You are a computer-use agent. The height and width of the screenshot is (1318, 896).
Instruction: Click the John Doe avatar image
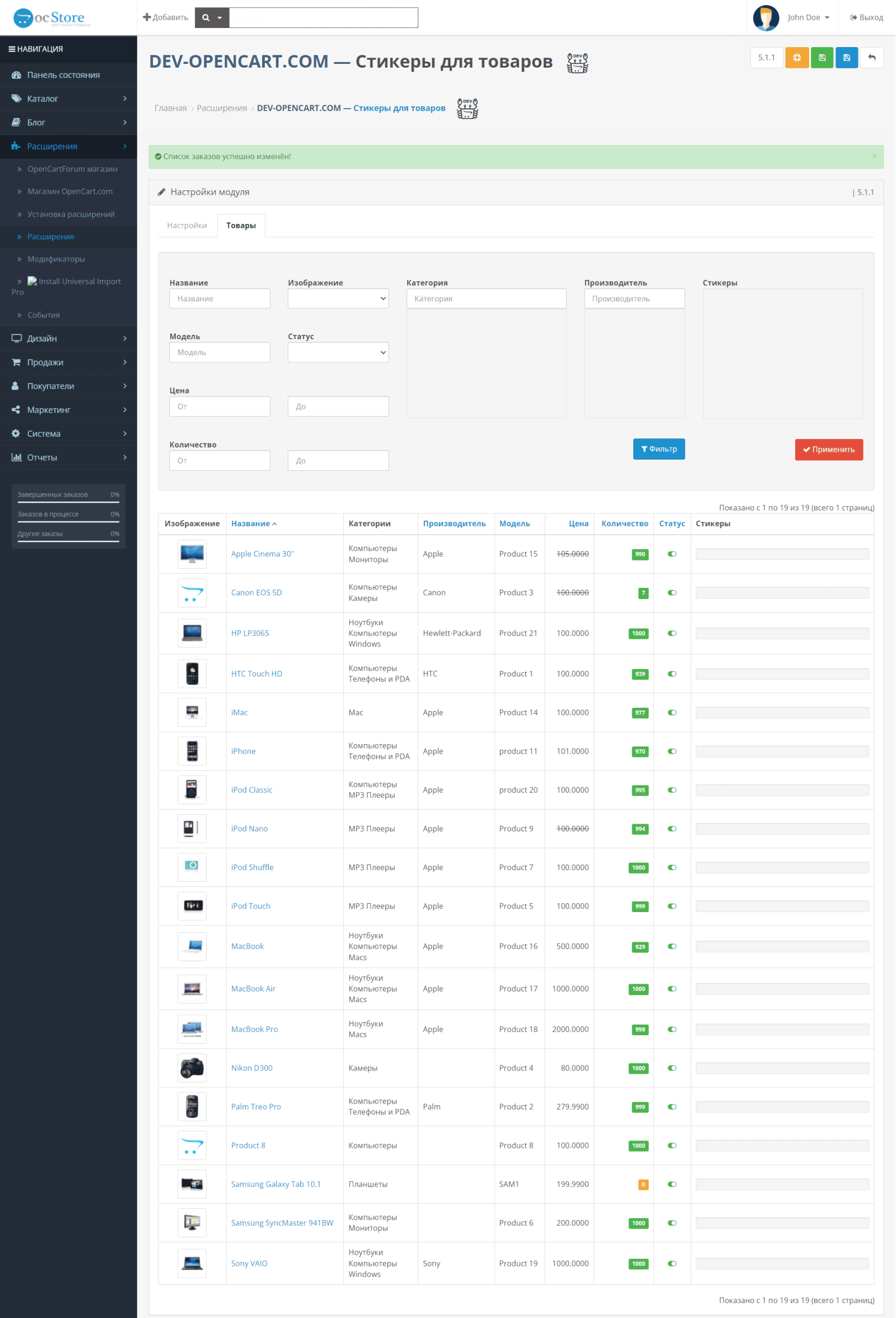(x=766, y=17)
